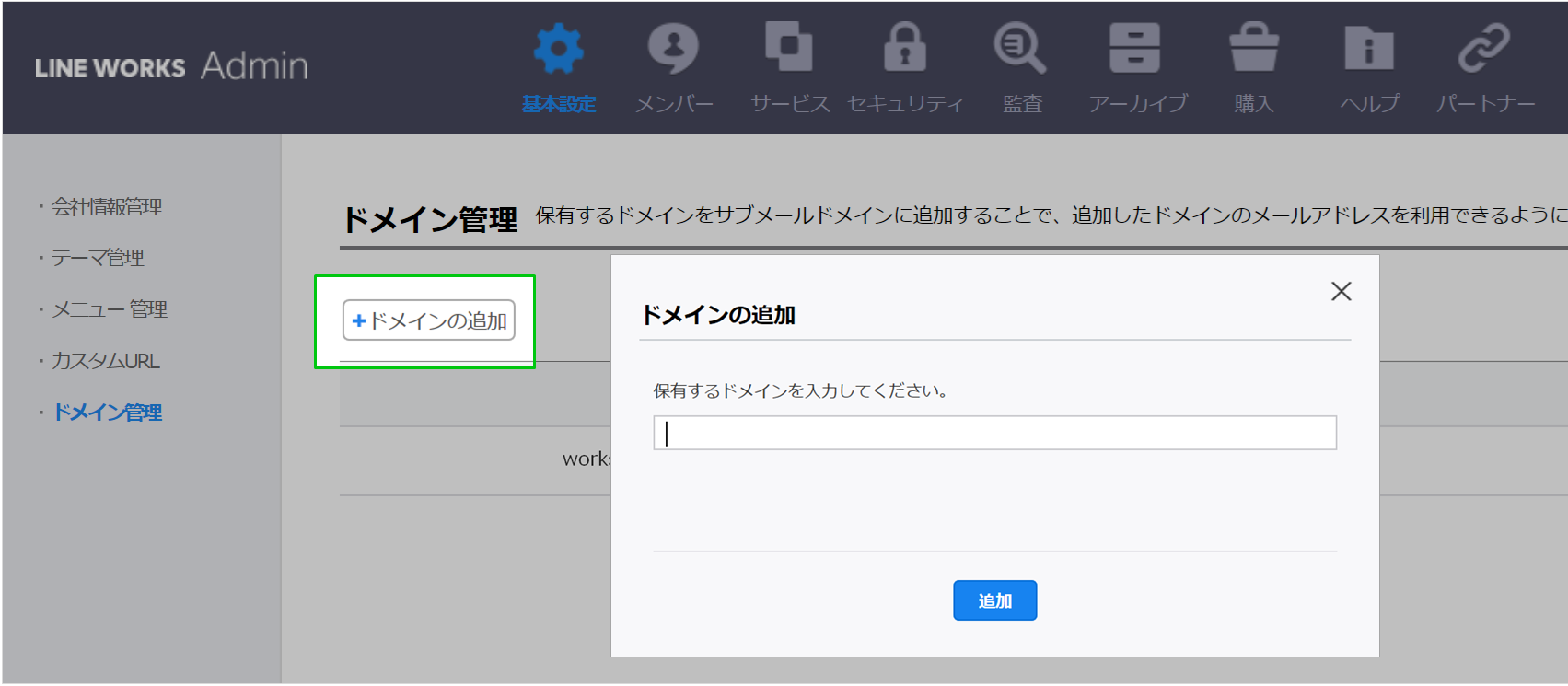Open the 基本設定 gear icon
The height and width of the screenshot is (686, 1568).
tap(559, 49)
